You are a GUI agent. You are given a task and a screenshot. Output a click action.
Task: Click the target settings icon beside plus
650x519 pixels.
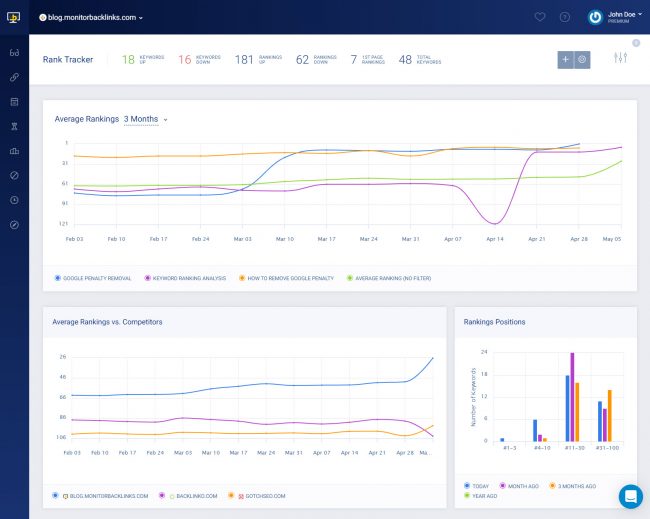pyautogui.click(x=583, y=60)
